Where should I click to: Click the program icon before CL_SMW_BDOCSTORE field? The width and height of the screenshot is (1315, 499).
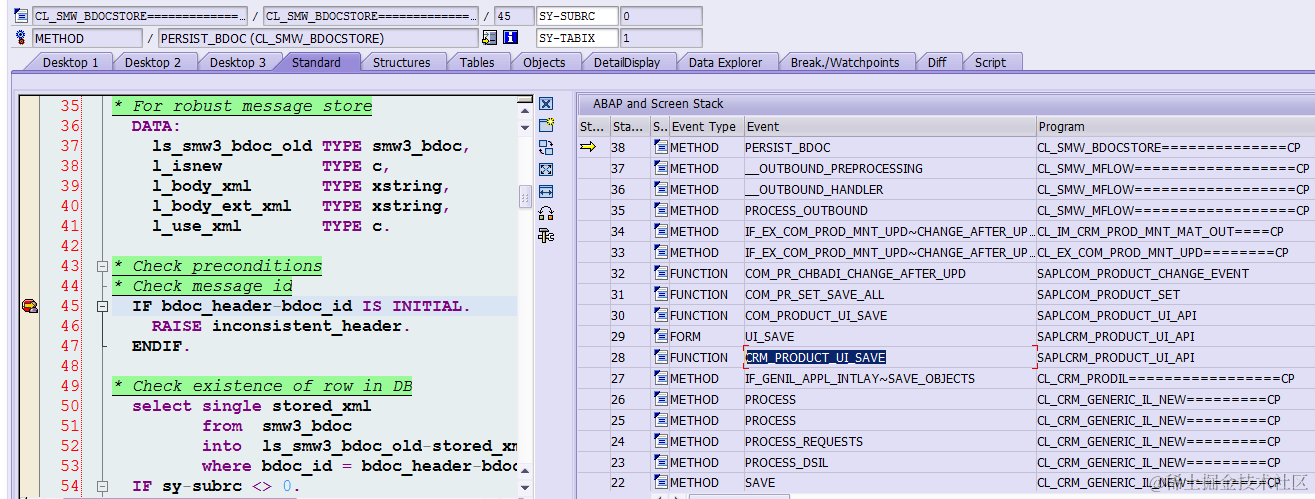[x=21, y=15]
